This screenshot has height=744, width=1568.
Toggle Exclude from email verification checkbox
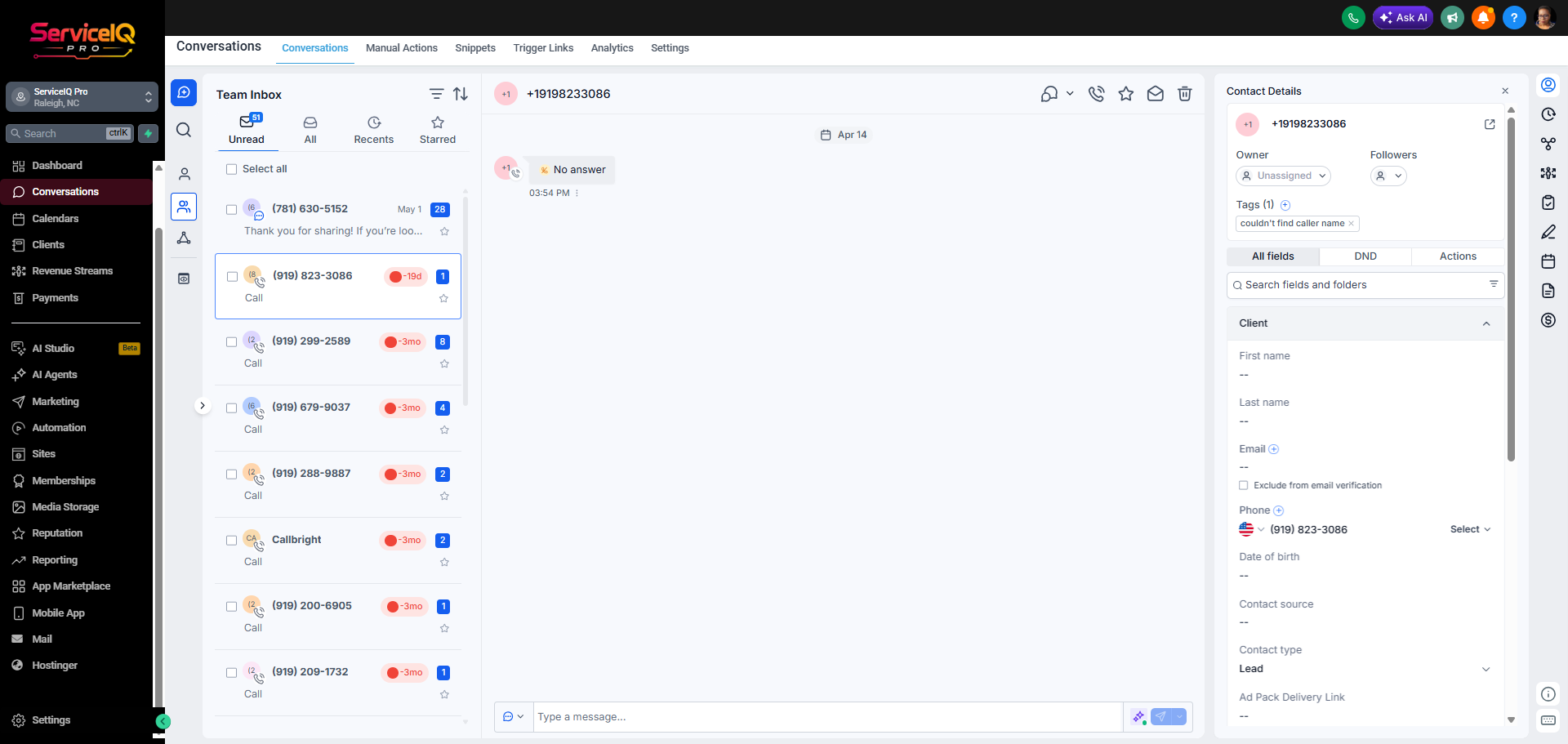click(x=1244, y=485)
